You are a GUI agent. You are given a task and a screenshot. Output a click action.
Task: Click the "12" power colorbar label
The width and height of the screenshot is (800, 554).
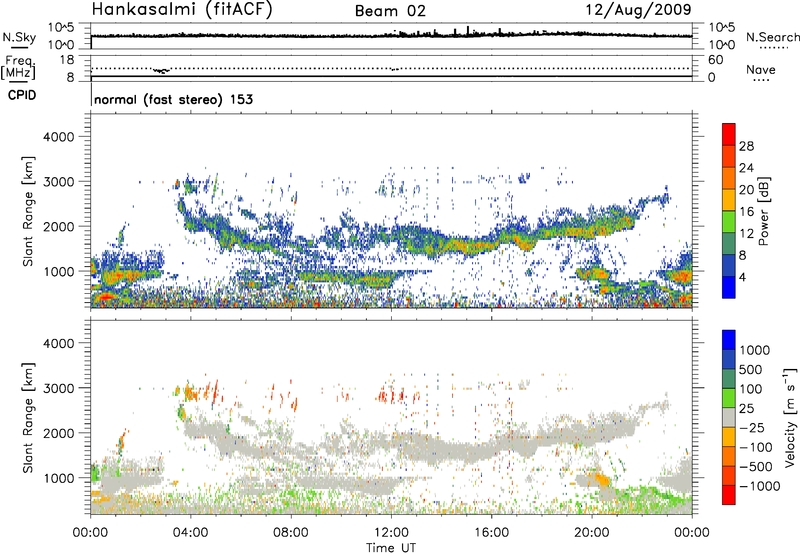pyautogui.click(x=746, y=234)
